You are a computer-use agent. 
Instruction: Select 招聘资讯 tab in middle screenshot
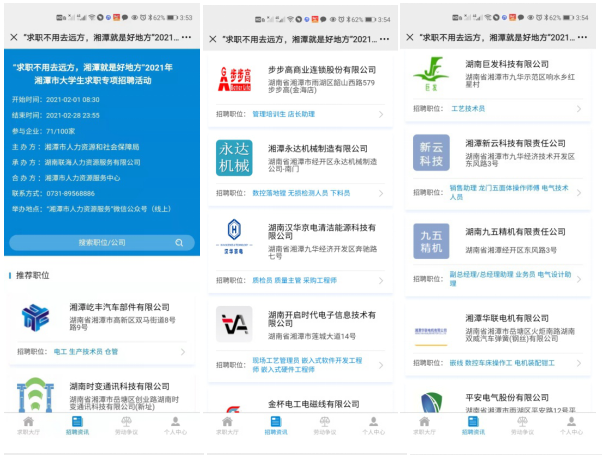pyautogui.click(x=276, y=425)
